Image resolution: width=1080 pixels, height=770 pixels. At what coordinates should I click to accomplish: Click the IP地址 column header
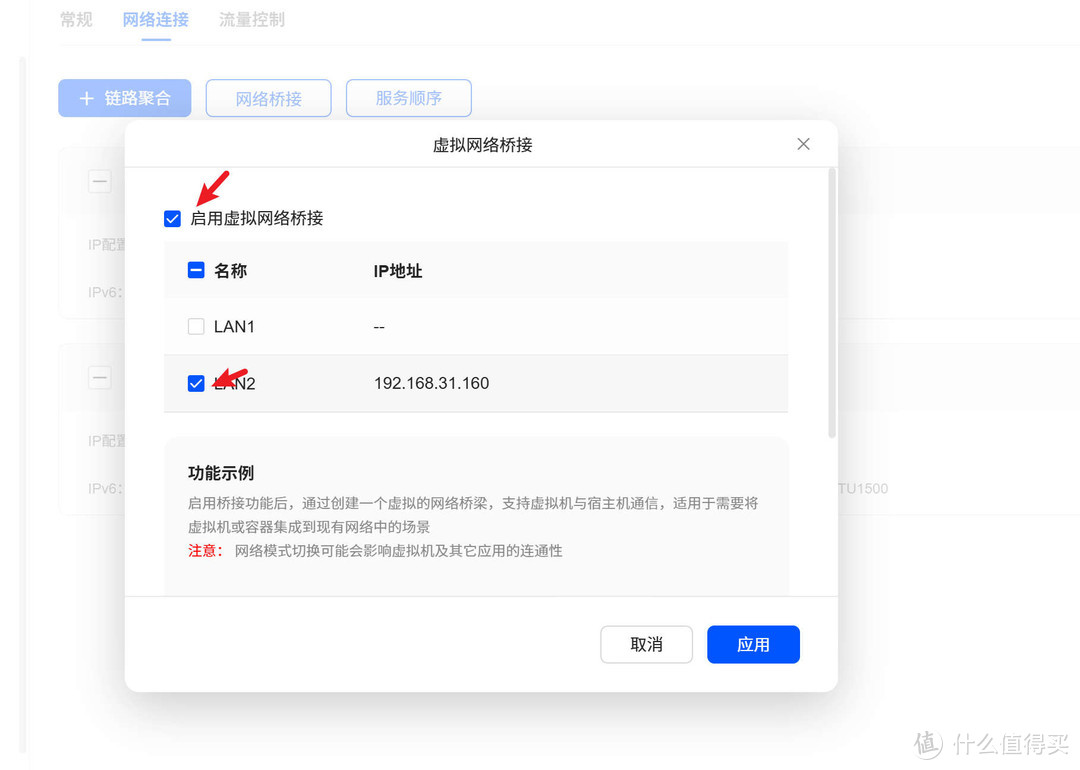tap(397, 269)
